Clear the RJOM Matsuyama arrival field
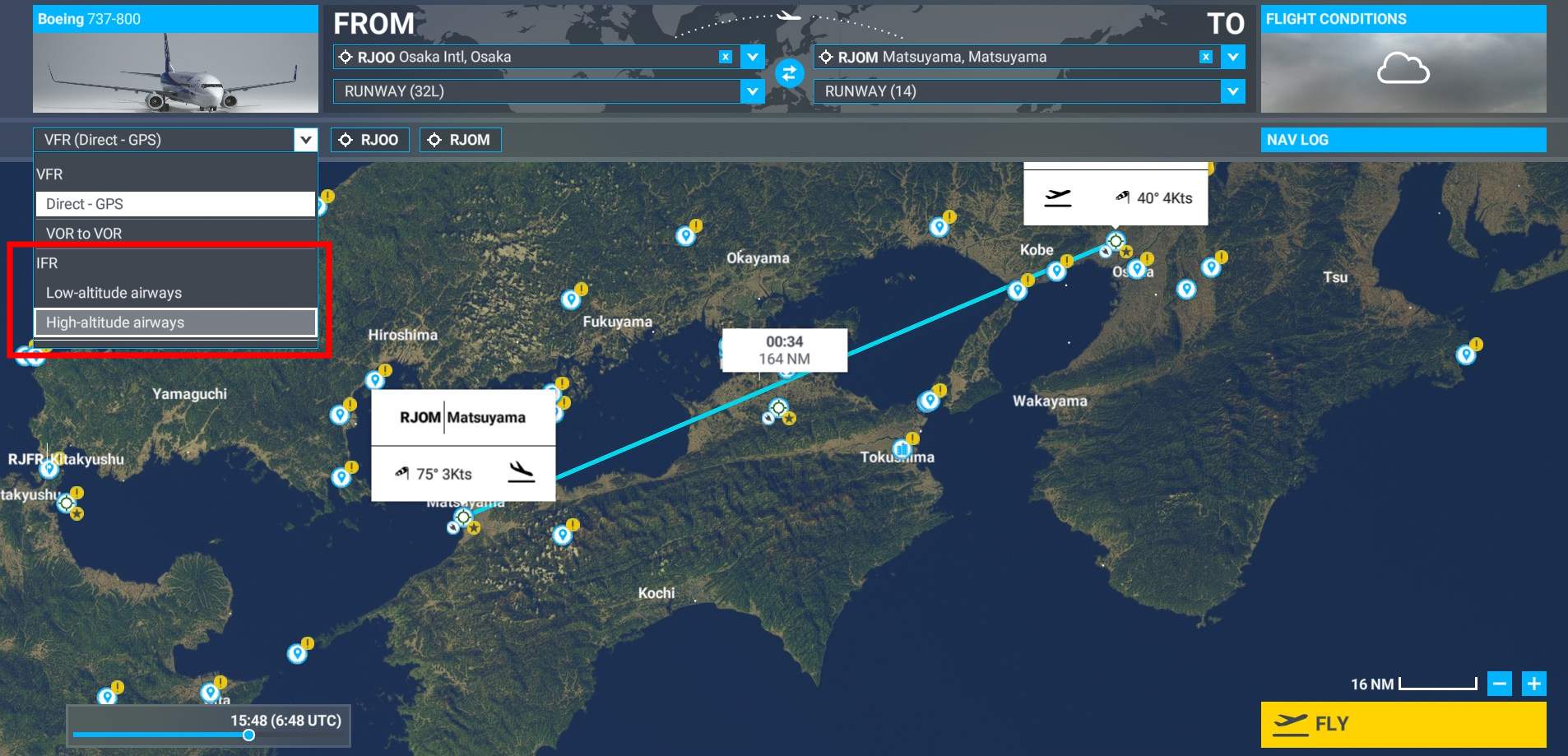 pos(1205,57)
